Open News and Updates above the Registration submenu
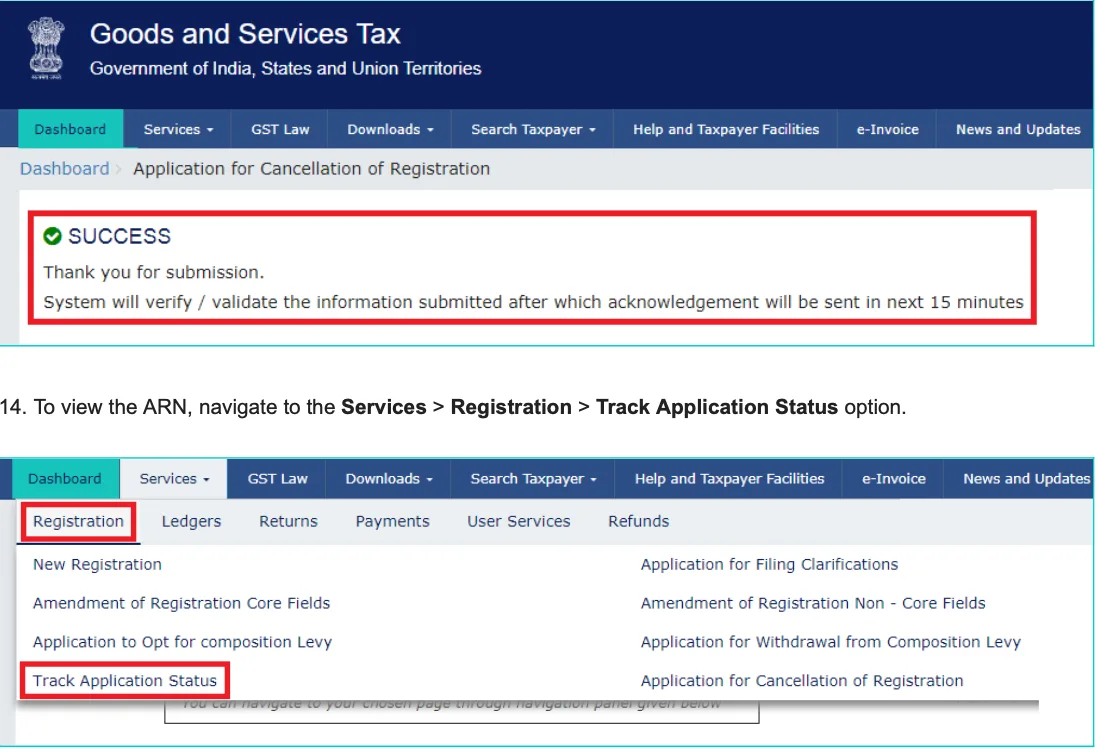1100x752 pixels. point(1026,478)
